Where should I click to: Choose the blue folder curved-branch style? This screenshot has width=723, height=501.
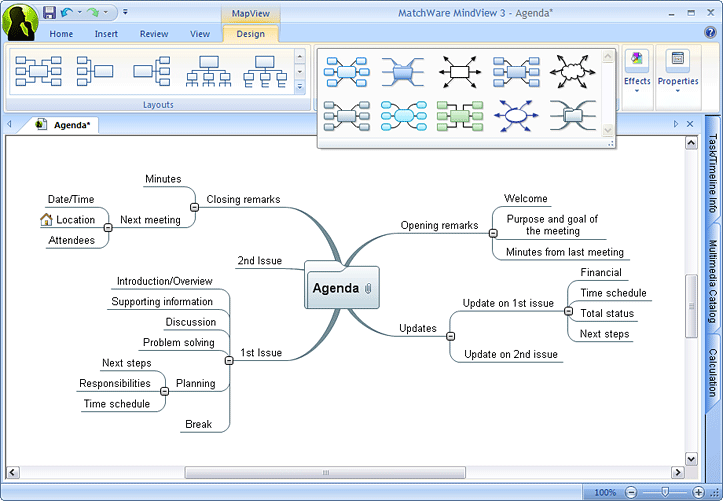403,72
